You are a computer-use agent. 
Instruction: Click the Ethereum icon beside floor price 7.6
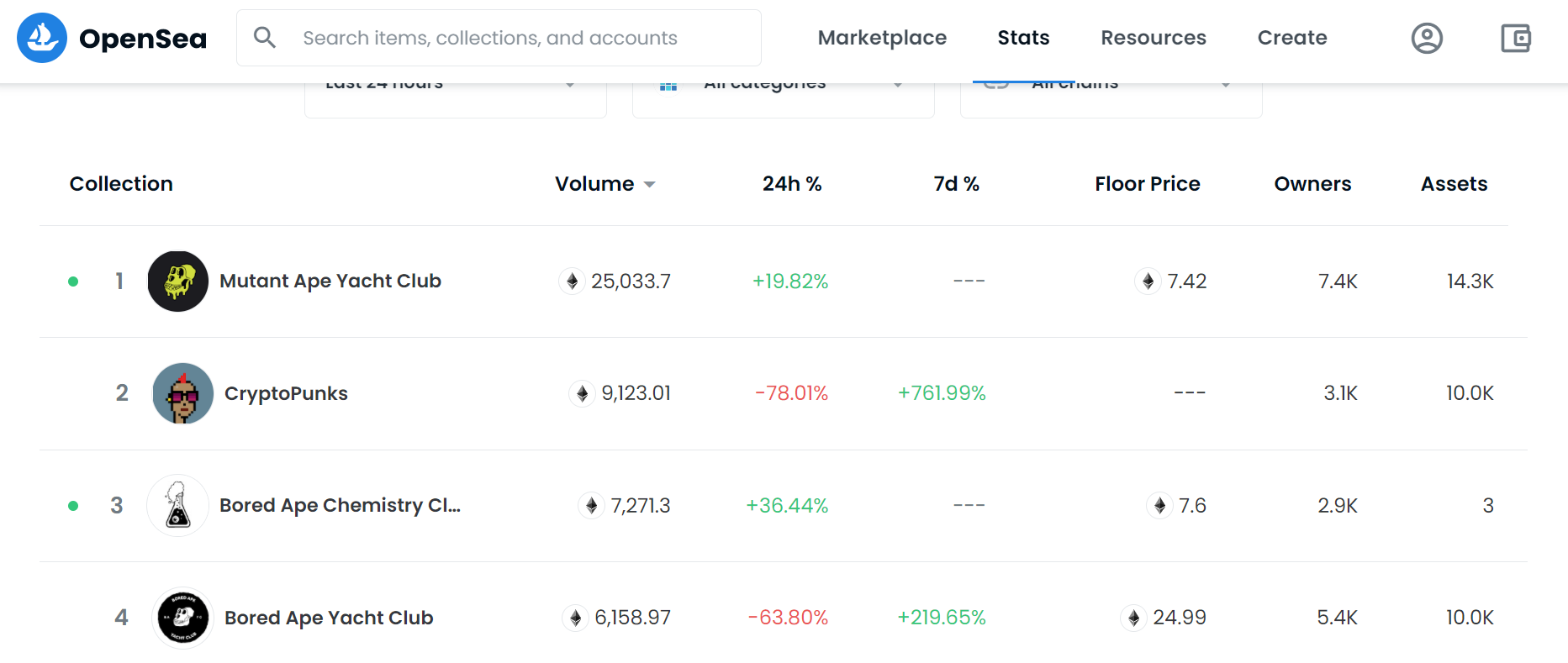tap(1160, 506)
